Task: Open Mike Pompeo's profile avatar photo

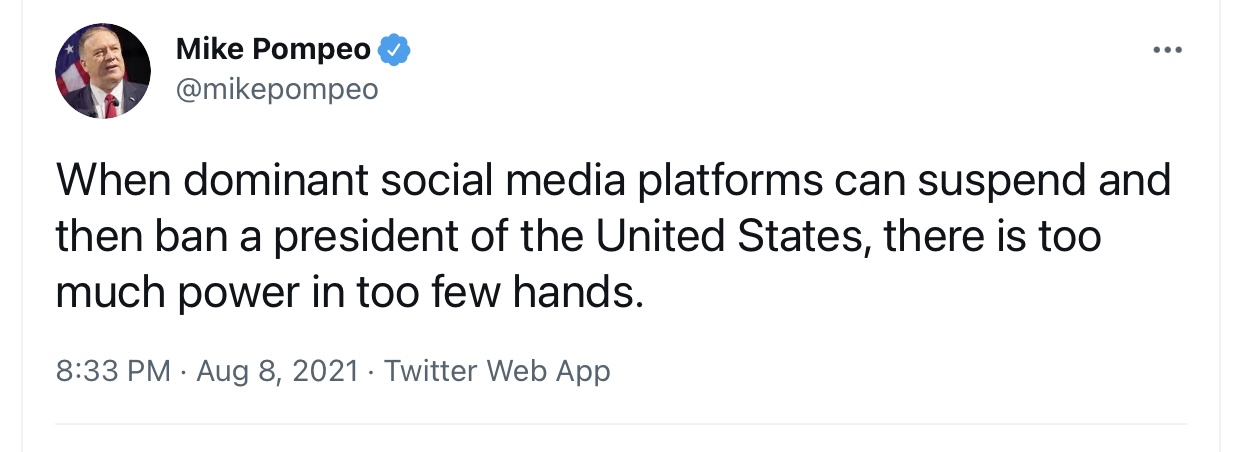Action: 102,71
